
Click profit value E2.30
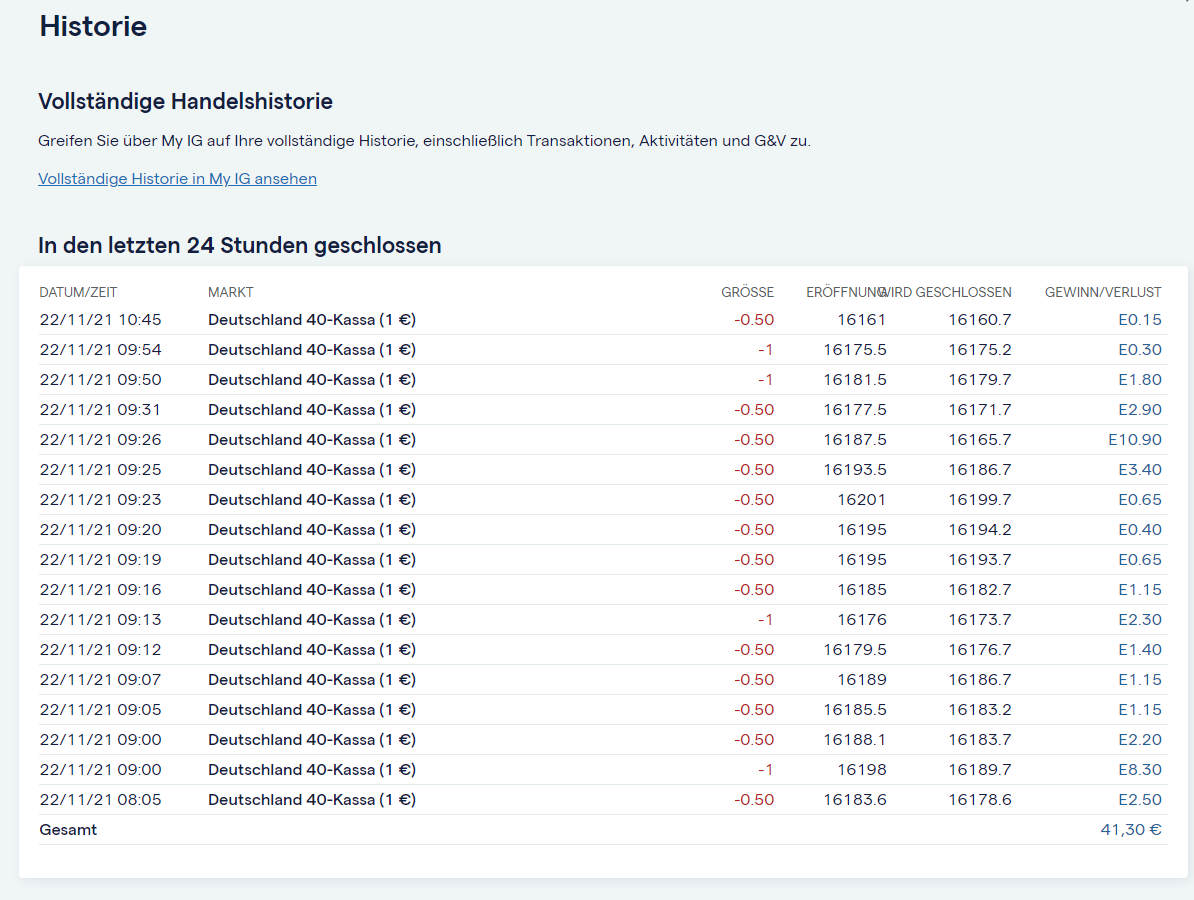click(1140, 620)
